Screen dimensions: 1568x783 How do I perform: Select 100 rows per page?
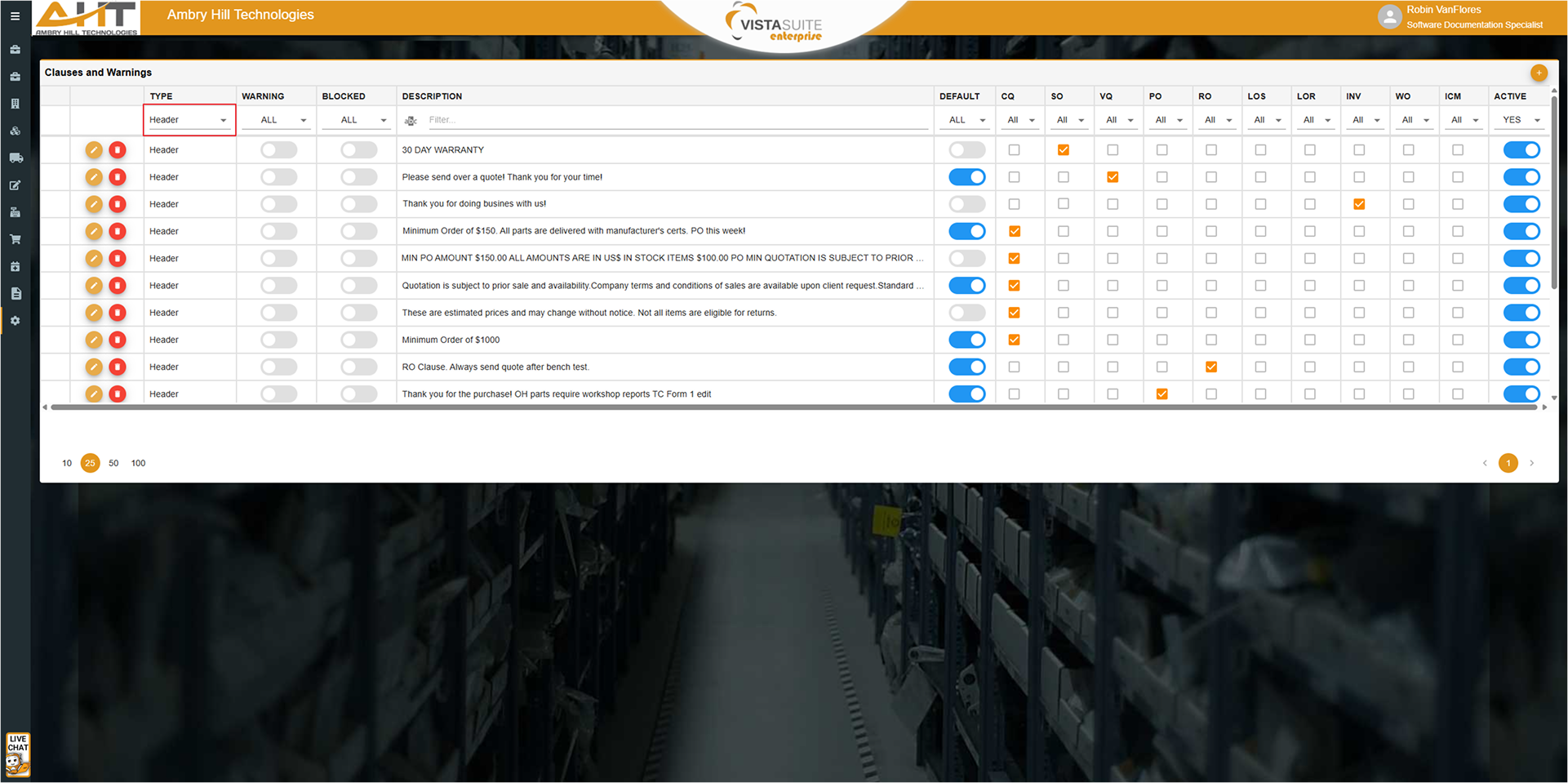pos(138,463)
